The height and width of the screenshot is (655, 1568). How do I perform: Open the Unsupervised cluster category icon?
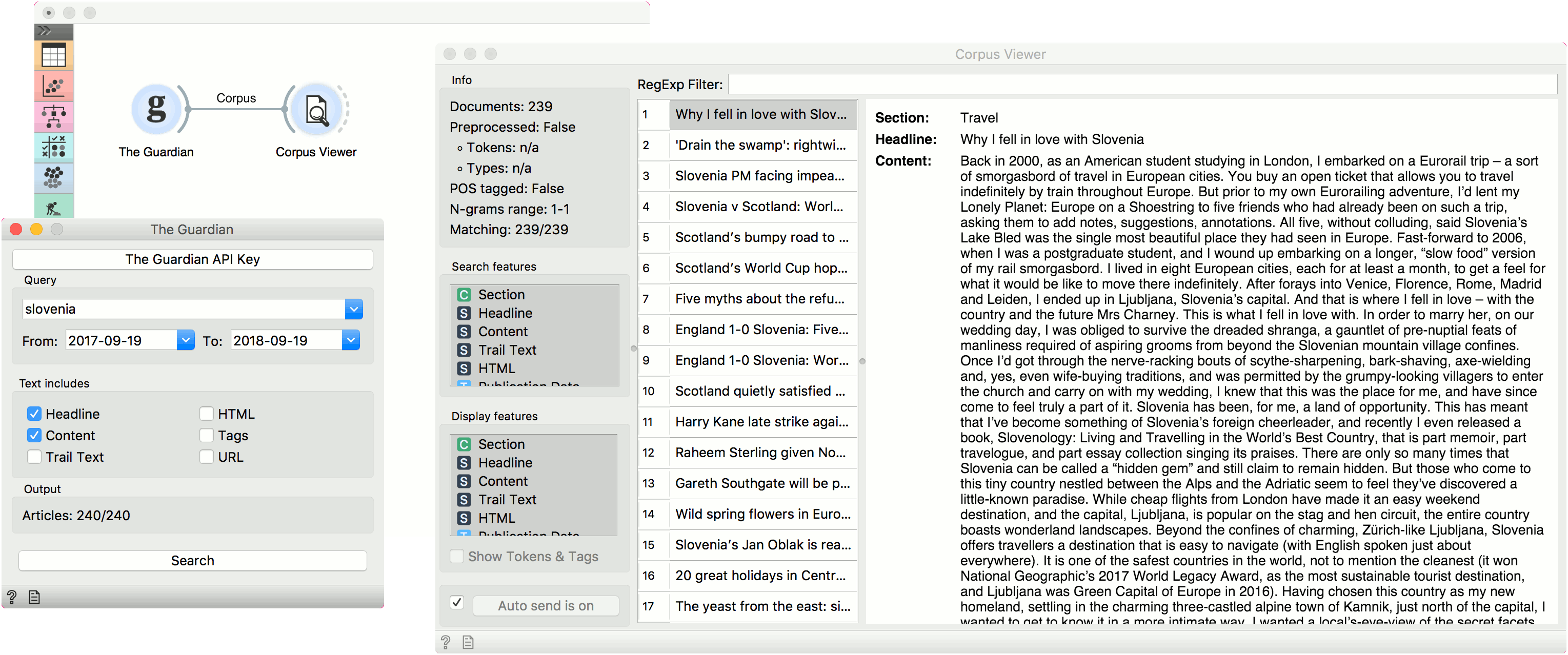click(53, 177)
